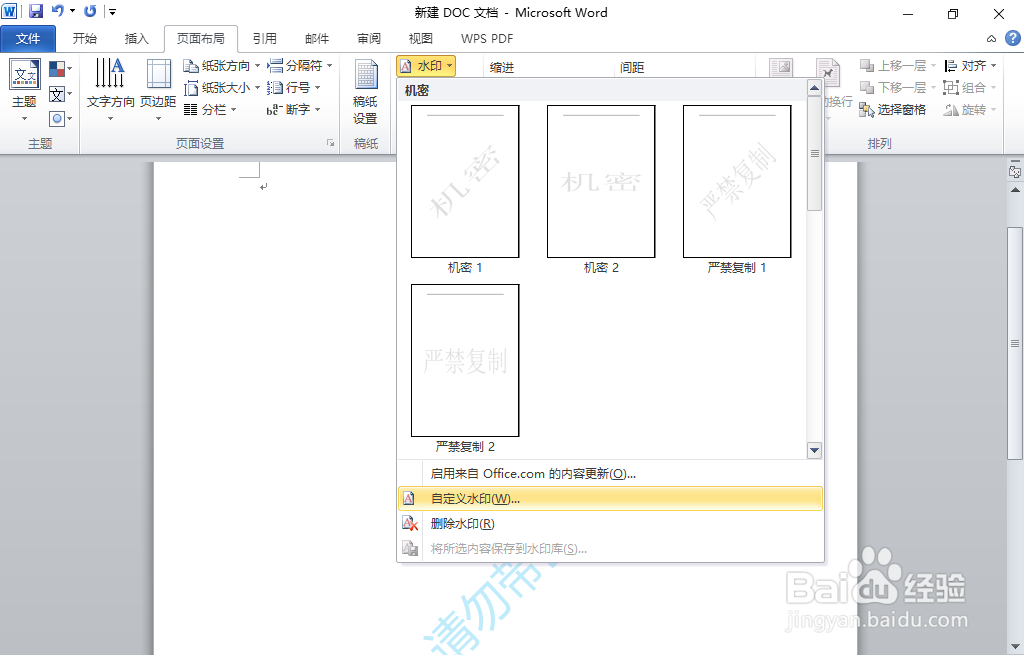The height and width of the screenshot is (655, 1024).
Task: Open page setup dialog launcher
Action: point(330,143)
